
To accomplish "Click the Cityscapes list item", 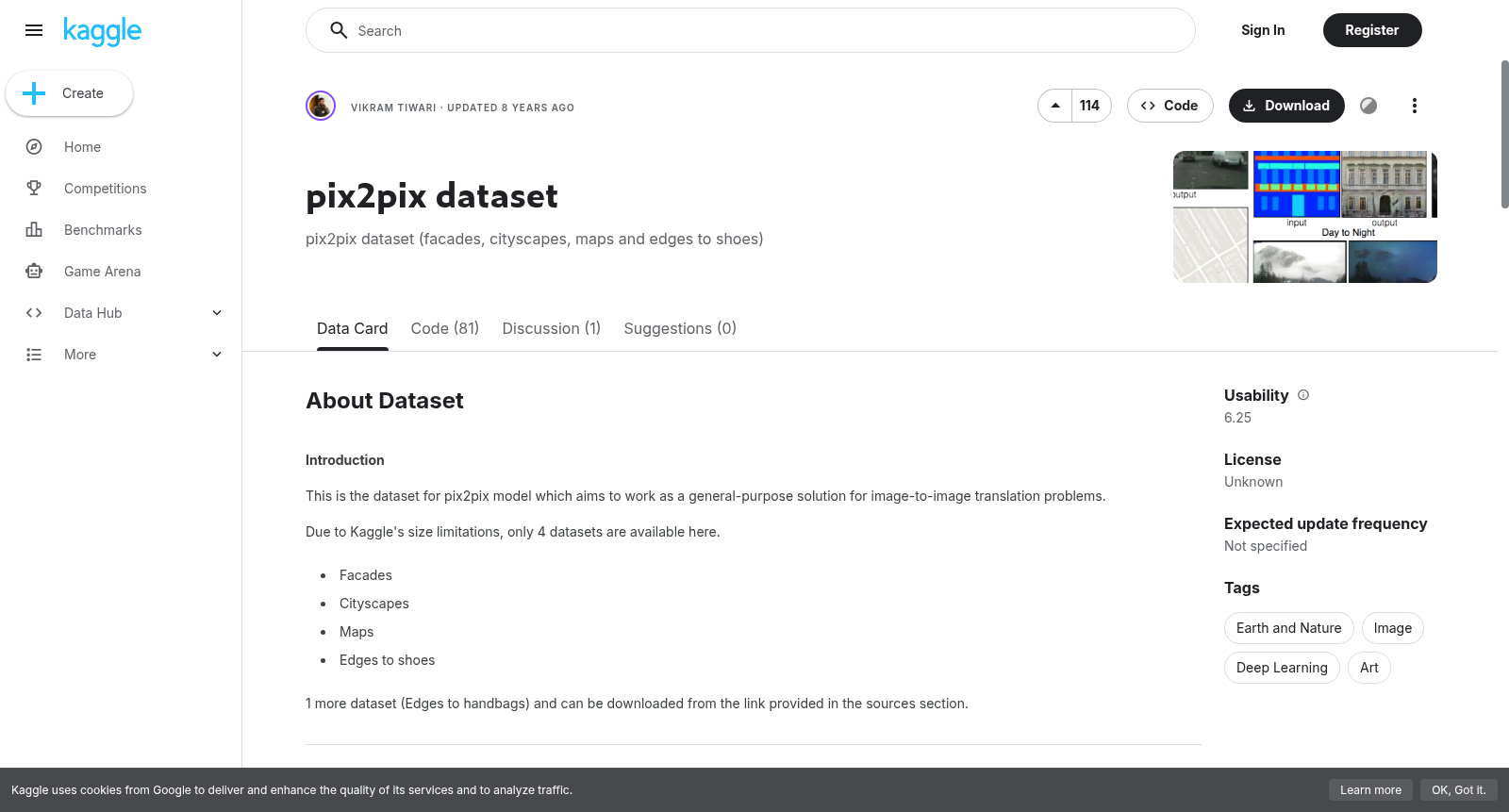I will point(374,604).
